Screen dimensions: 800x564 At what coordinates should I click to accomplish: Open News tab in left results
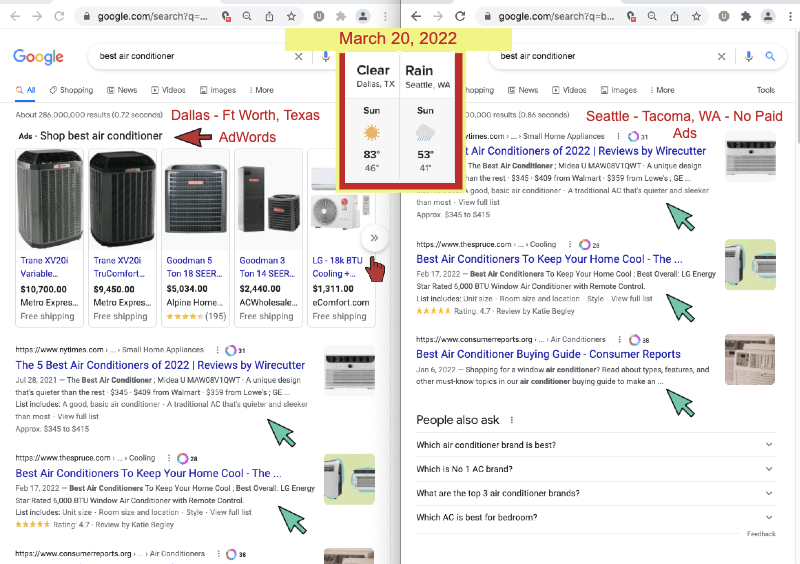click(122, 90)
